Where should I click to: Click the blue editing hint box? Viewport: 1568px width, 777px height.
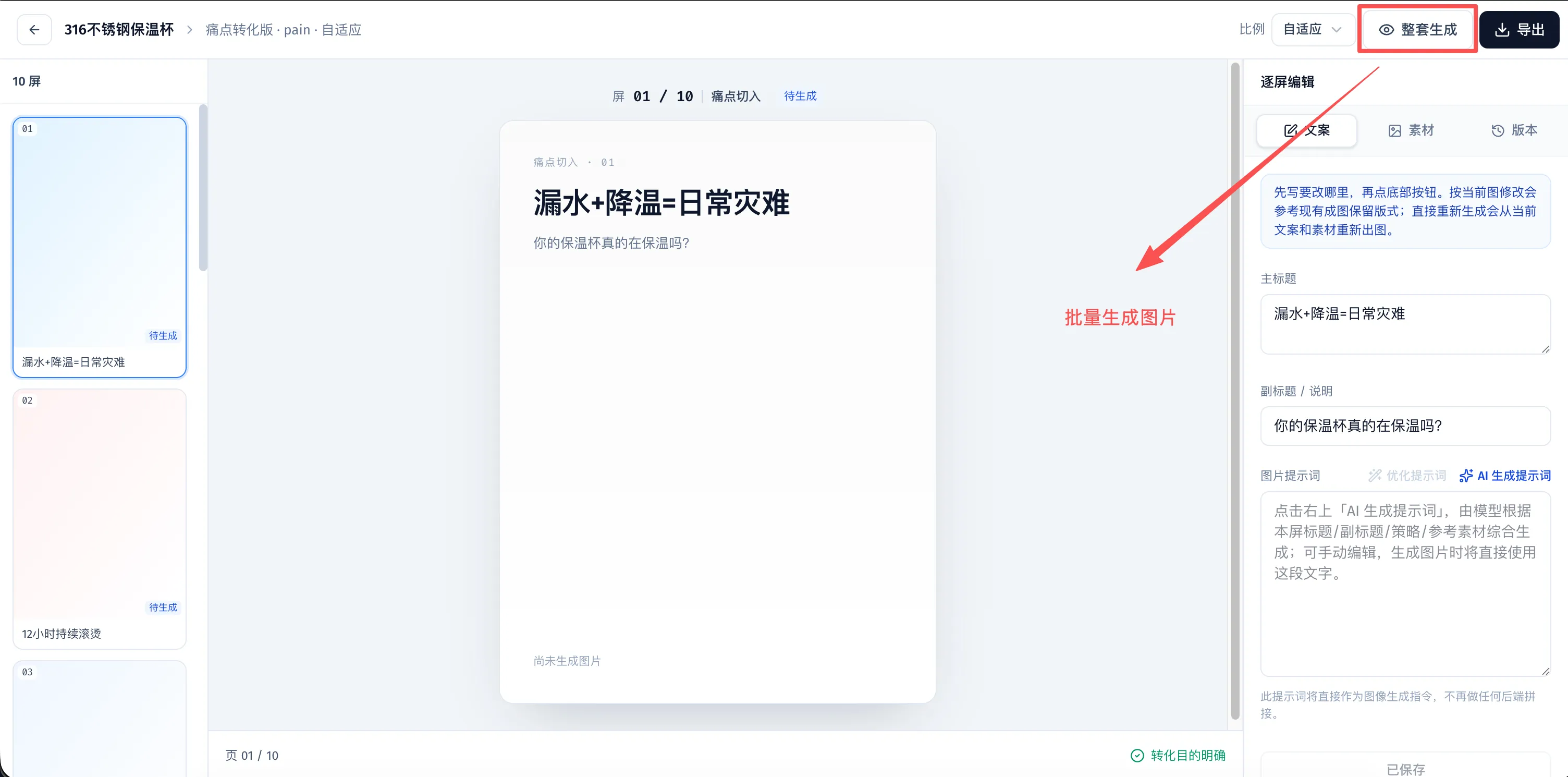pos(1405,211)
